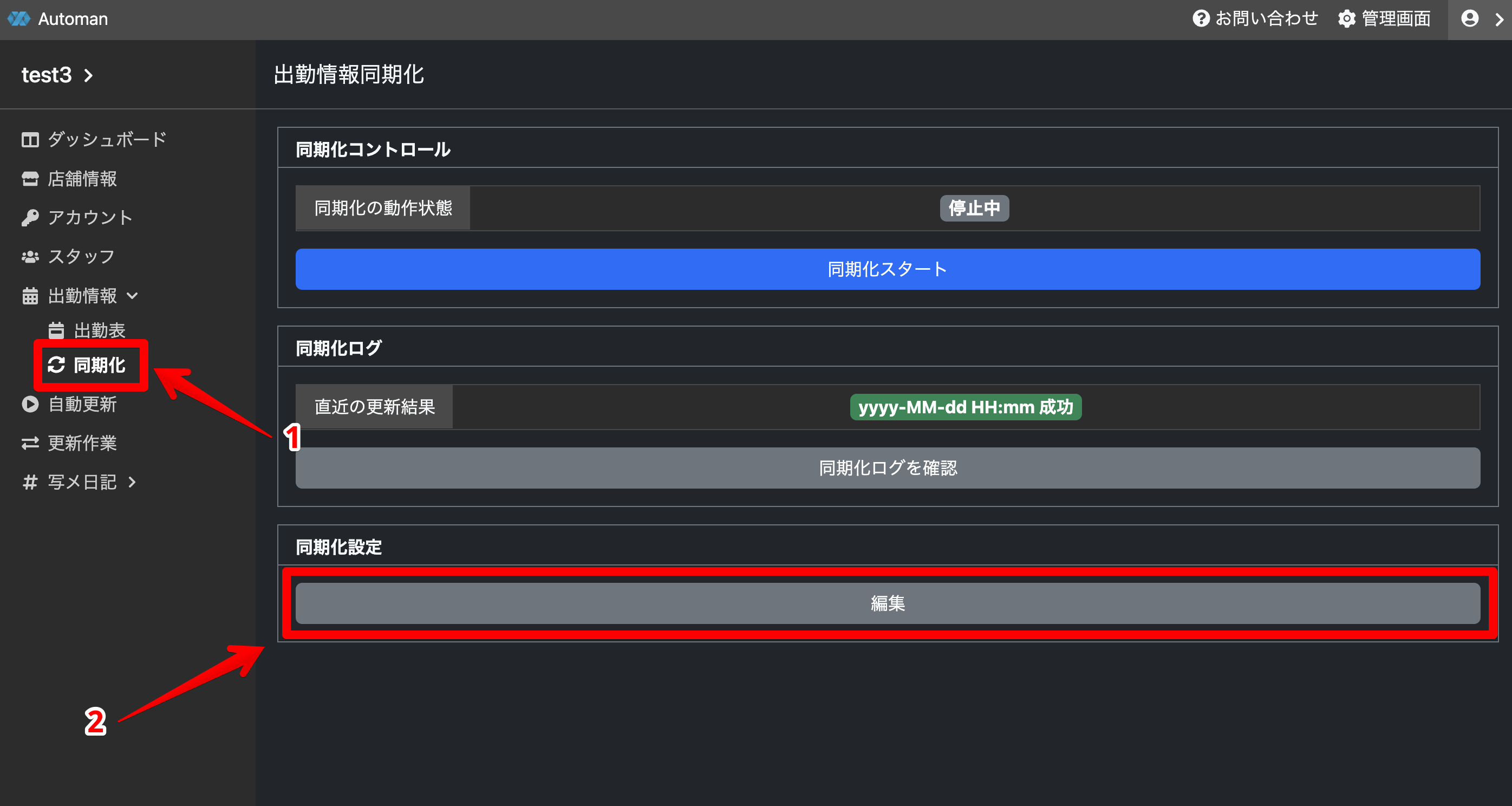1512x806 pixels.
Task: Click the 同期化ログを確認 button
Action: (887, 468)
